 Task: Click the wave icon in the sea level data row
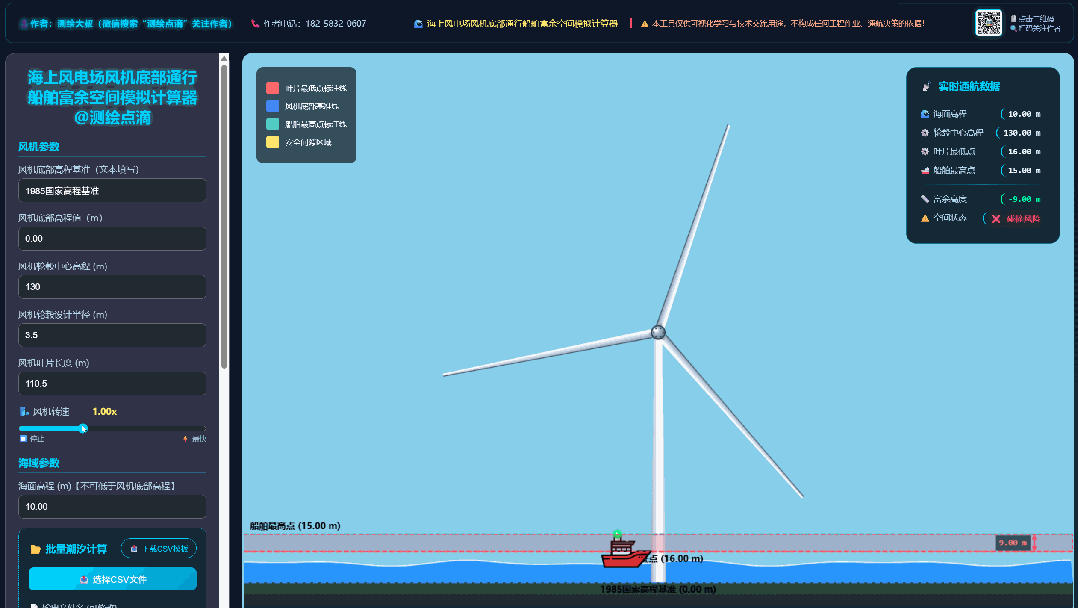(x=925, y=114)
